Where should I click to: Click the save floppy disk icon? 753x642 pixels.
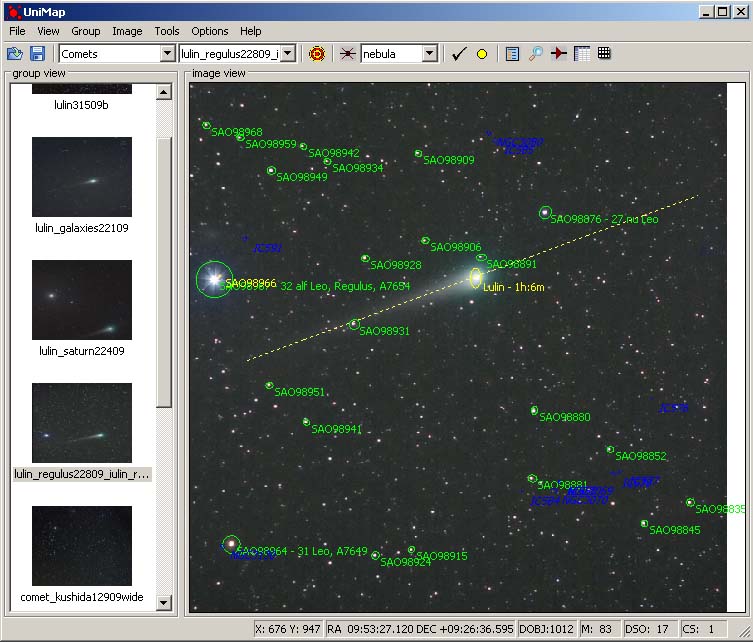[37, 53]
